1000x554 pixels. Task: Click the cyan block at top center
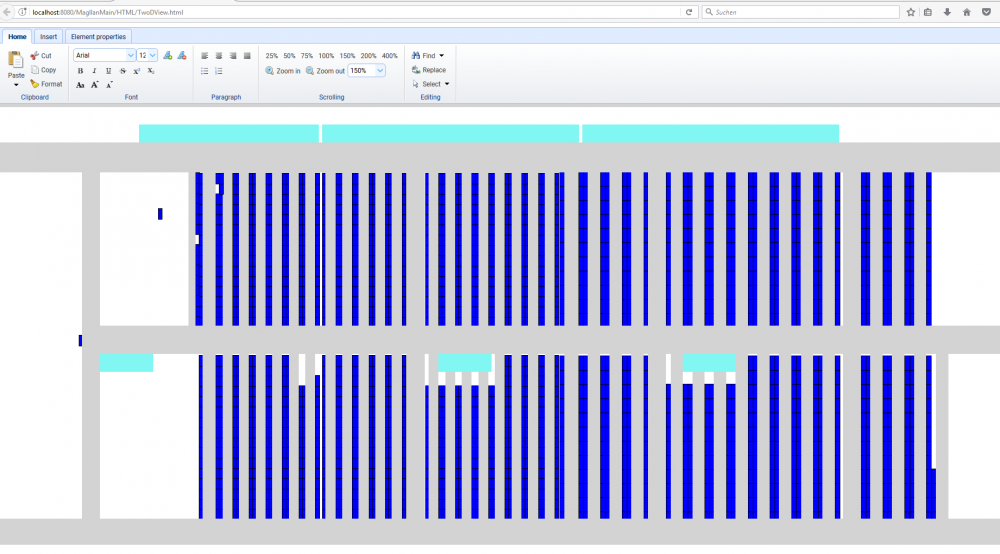click(450, 134)
